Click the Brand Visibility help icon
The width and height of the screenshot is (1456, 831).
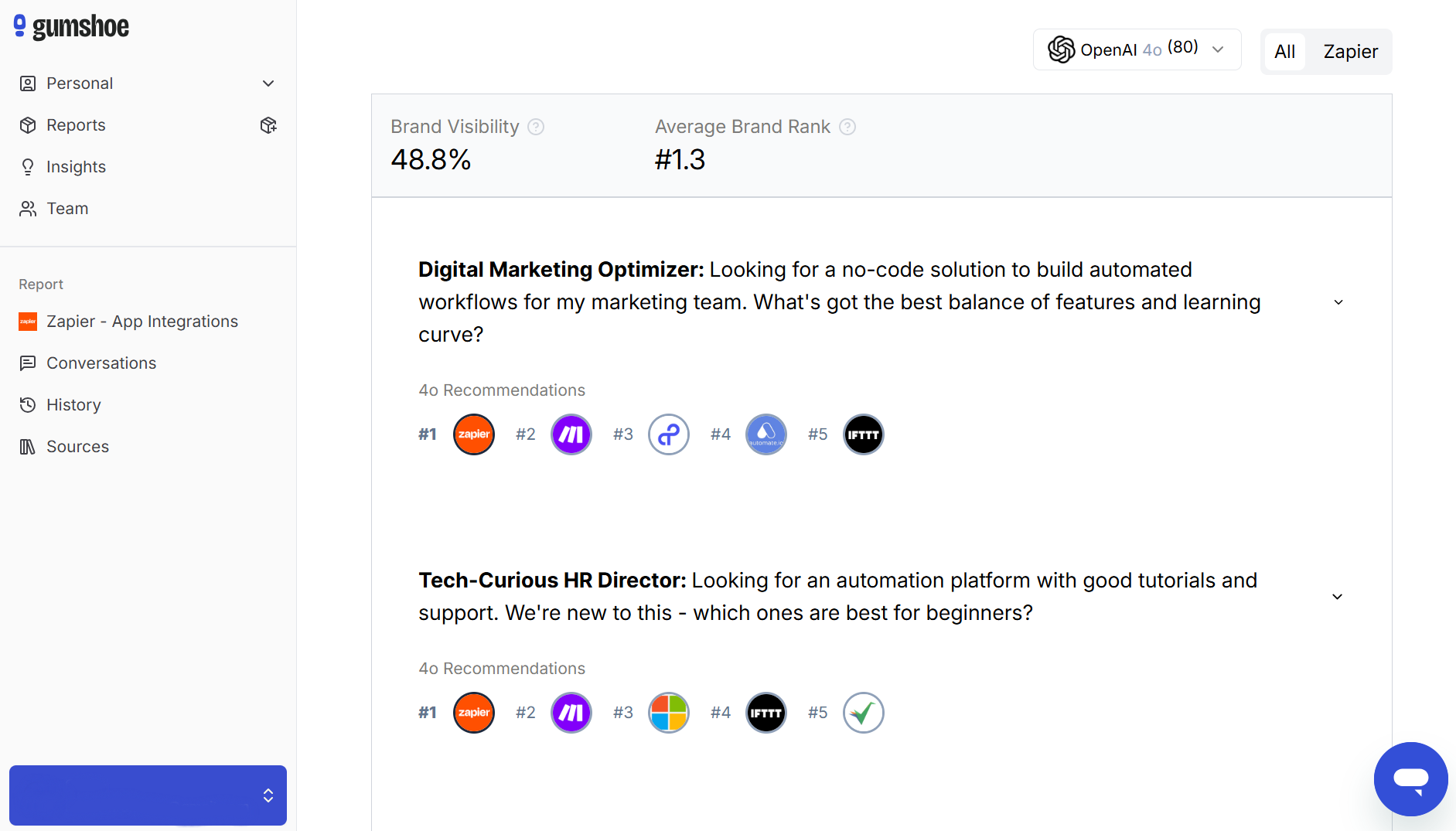[x=536, y=127]
